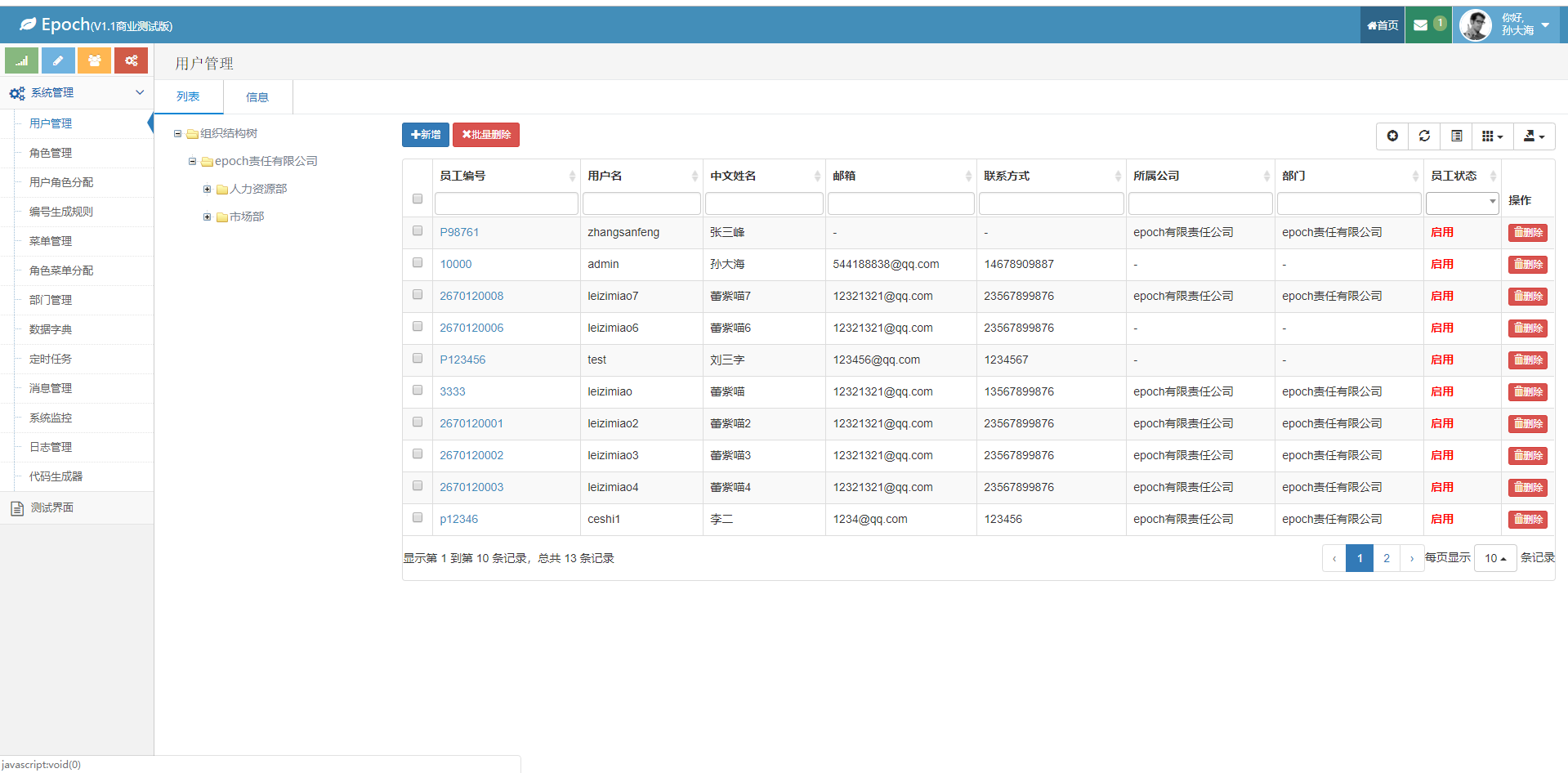Select the checkbox for the admin row
Image resolution: width=1568 pixels, height=773 pixels.
point(418,263)
